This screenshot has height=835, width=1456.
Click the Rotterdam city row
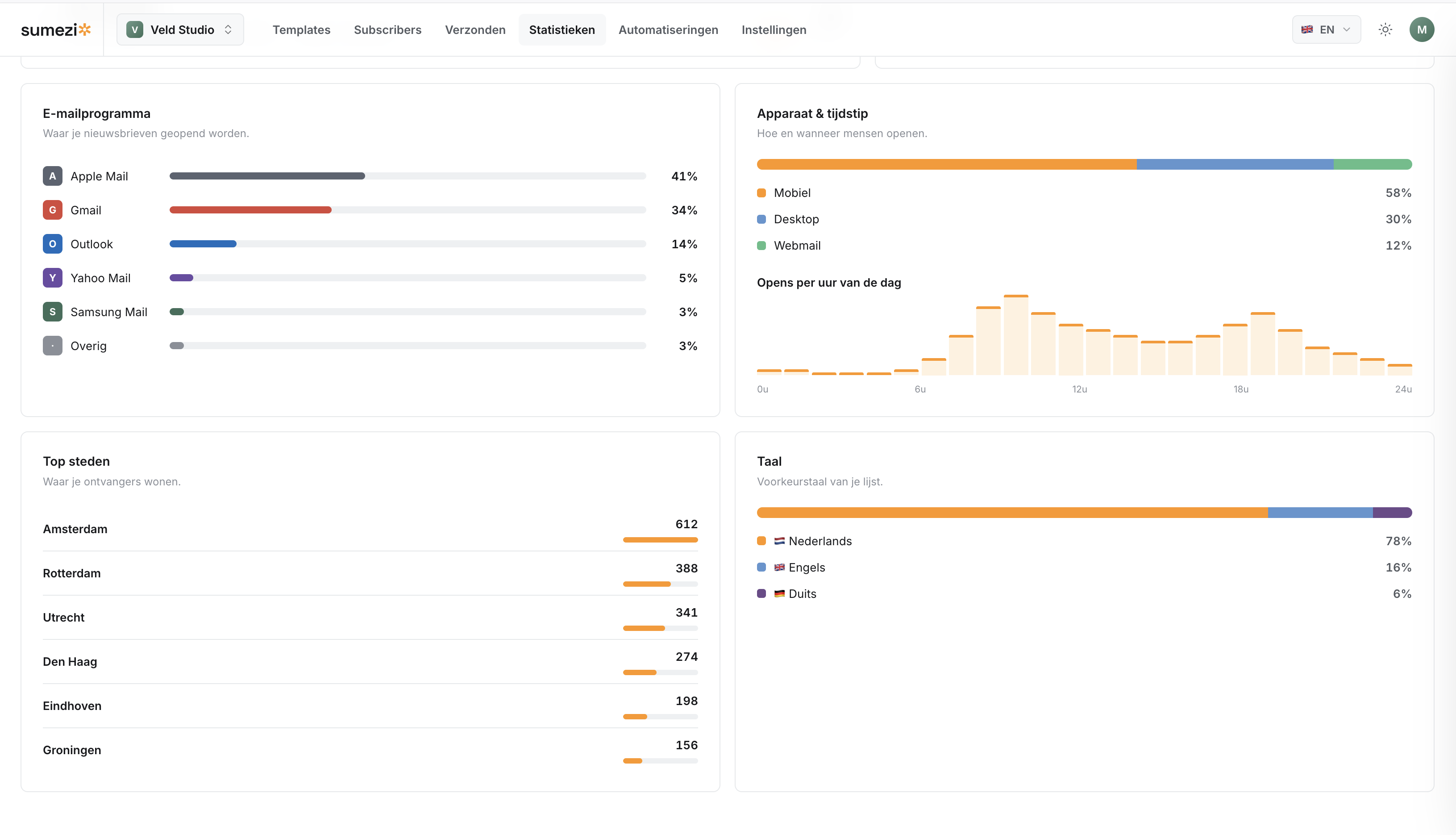tap(370, 573)
